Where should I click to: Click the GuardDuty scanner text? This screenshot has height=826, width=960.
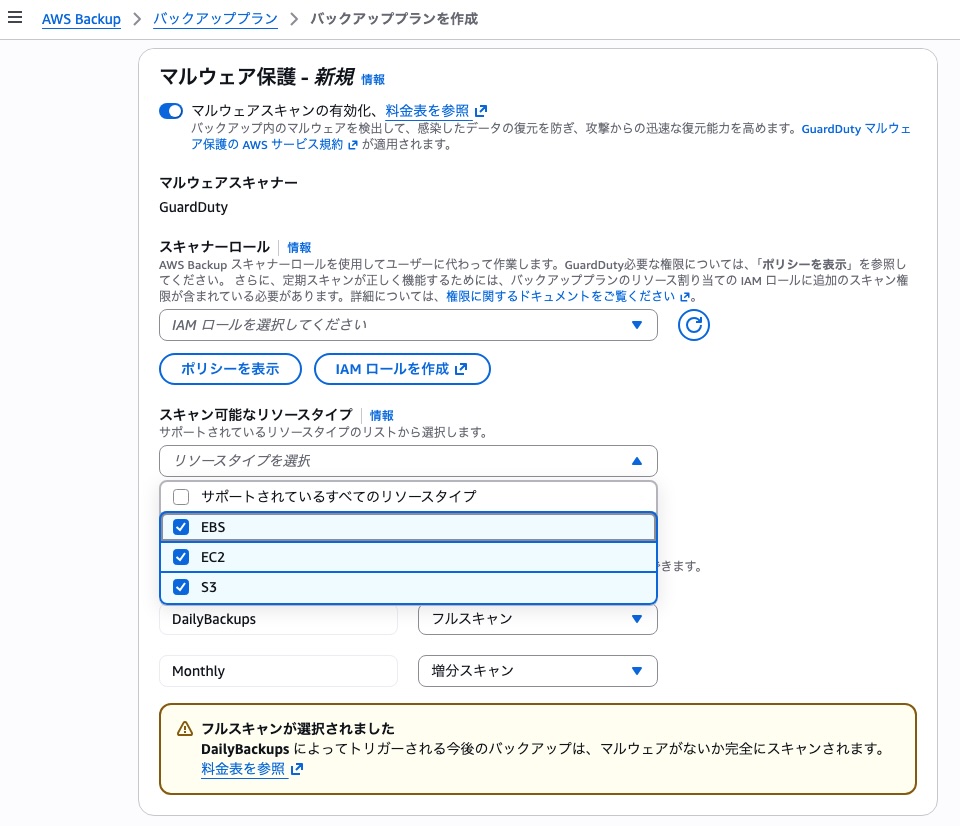pyautogui.click(x=193, y=208)
